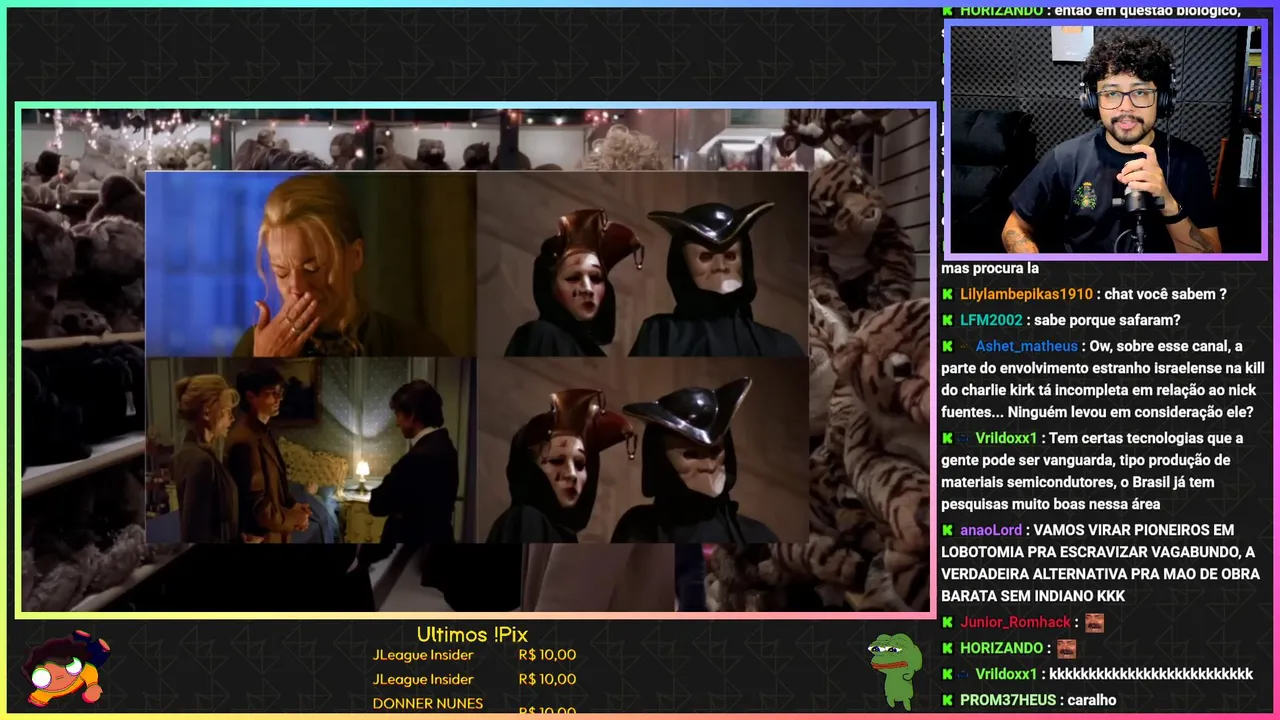
Task: Click the 'Ultimos !Pix' heading
Action: click(x=472, y=634)
